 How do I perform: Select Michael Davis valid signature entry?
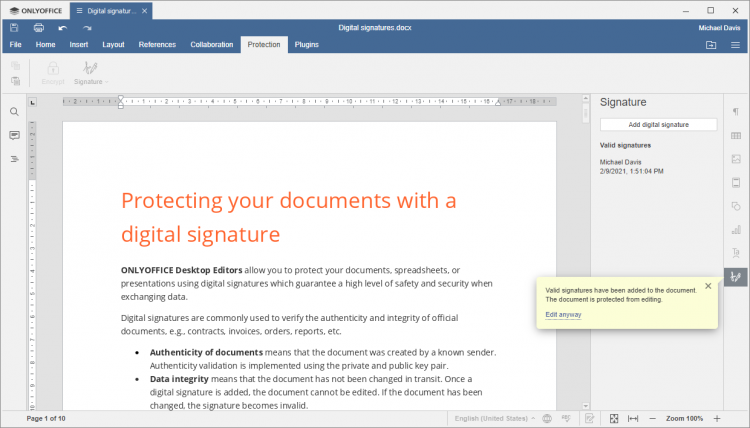coord(631,166)
